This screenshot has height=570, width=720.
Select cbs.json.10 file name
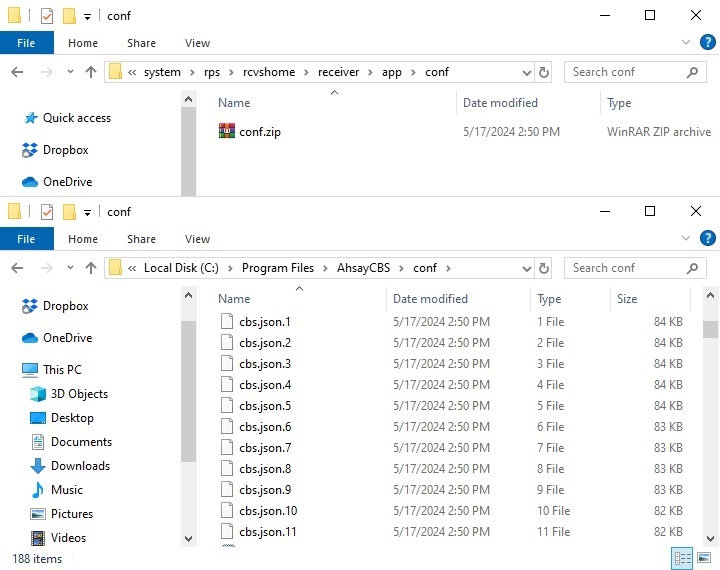(x=268, y=511)
